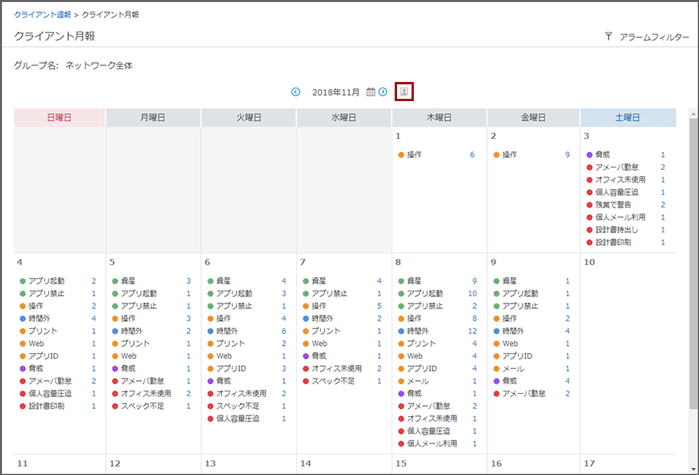Click the alarm filter funnel icon
This screenshot has height=475, width=699.
[x=608, y=36]
